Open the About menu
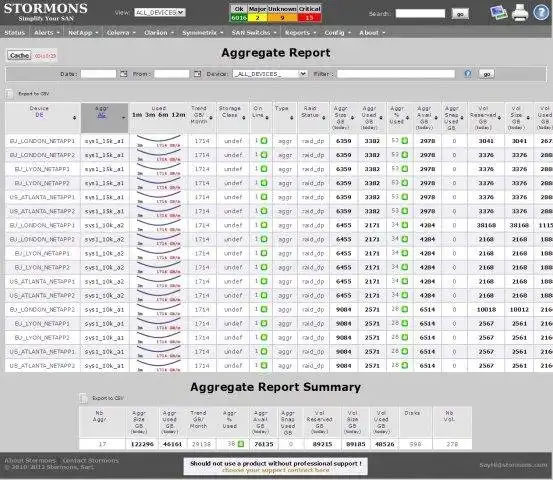 click(372, 33)
